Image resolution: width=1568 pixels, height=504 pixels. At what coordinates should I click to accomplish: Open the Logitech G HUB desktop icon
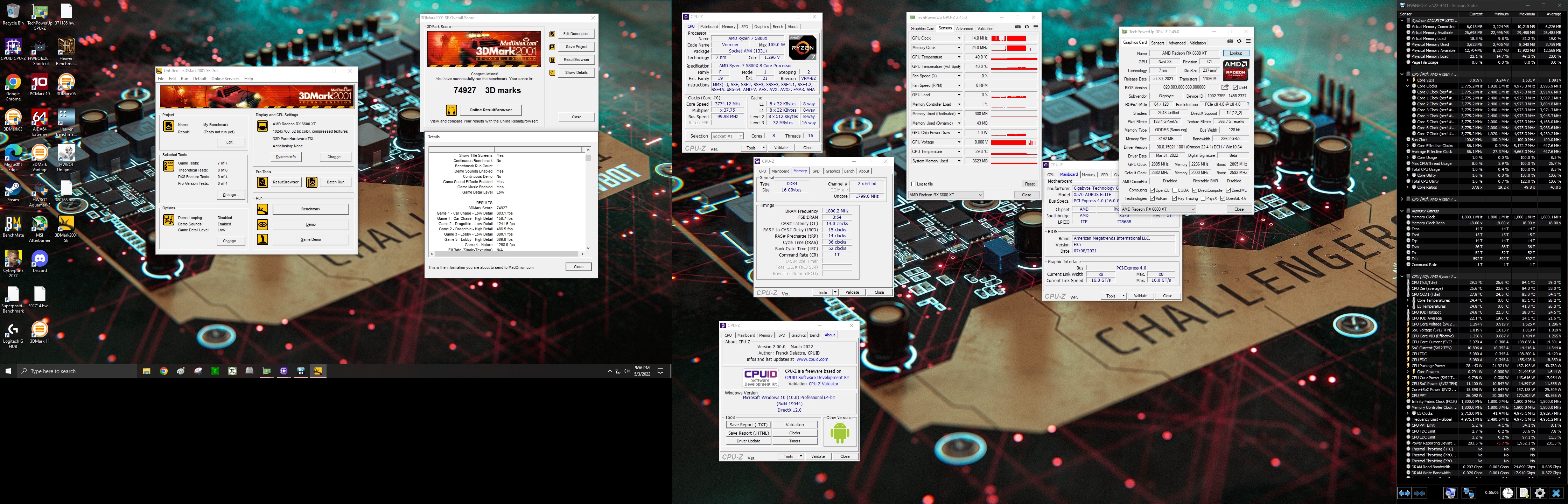pos(13,335)
